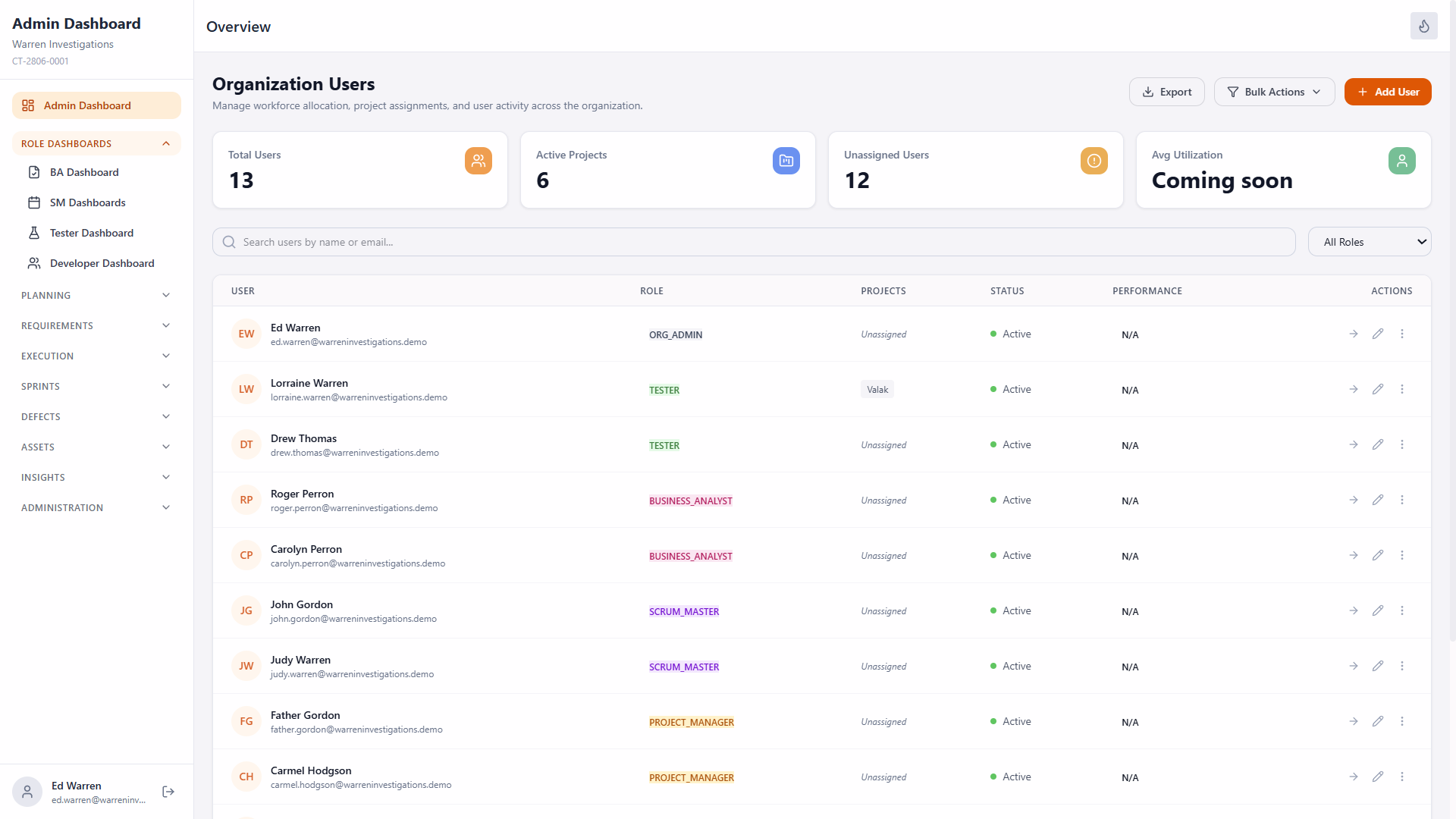The height and width of the screenshot is (819, 1456).
Task: Click the flame icon in top-right header
Action: 1423,26
